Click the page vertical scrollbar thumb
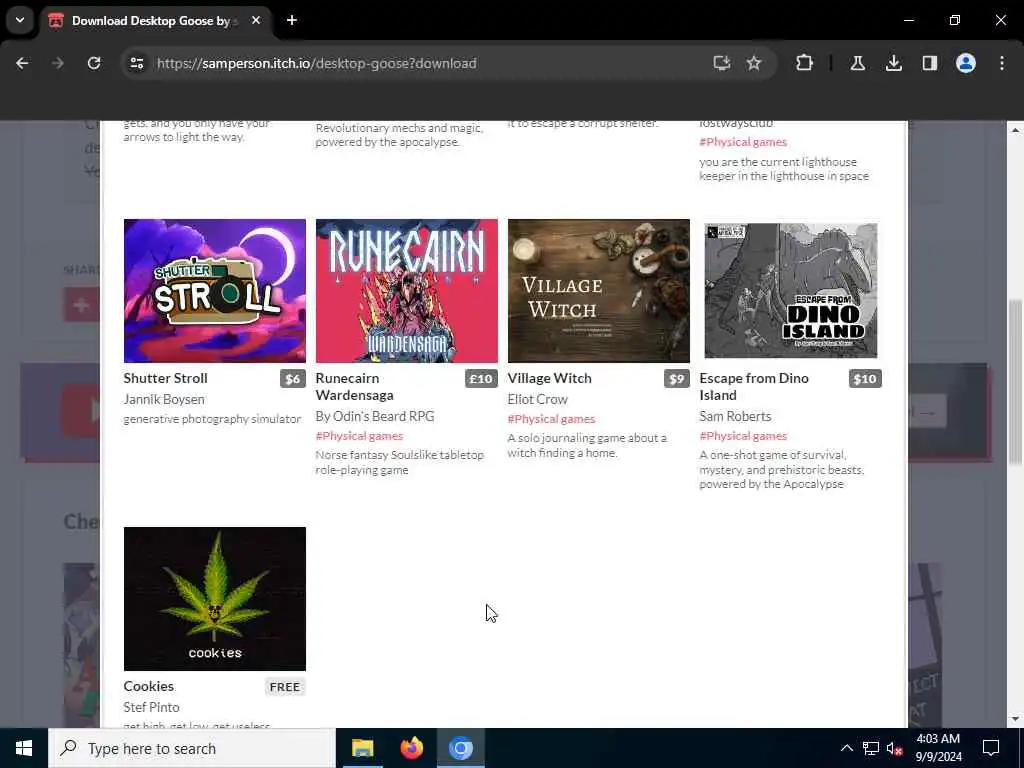The height and width of the screenshot is (768, 1024). tap(1015, 382)
